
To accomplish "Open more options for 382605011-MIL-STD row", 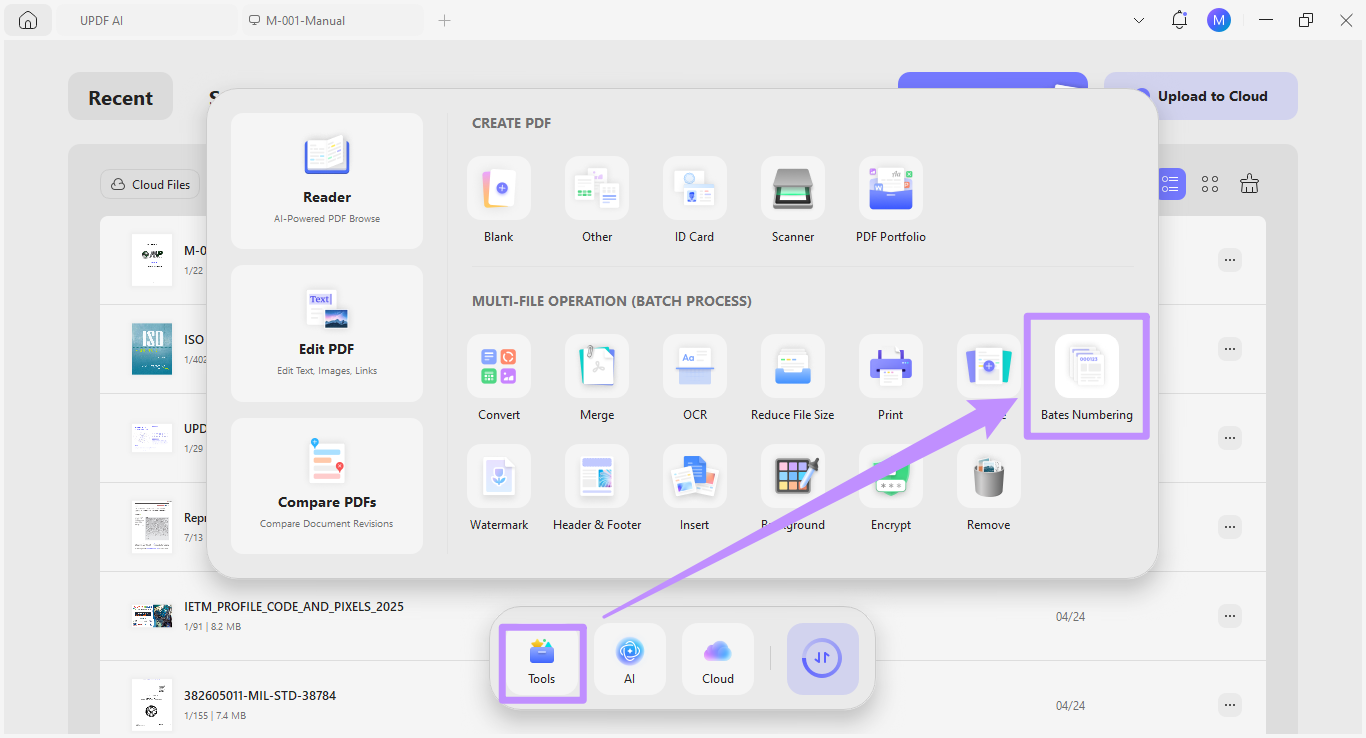I will pyautogui.click(x=1230, y=704).
